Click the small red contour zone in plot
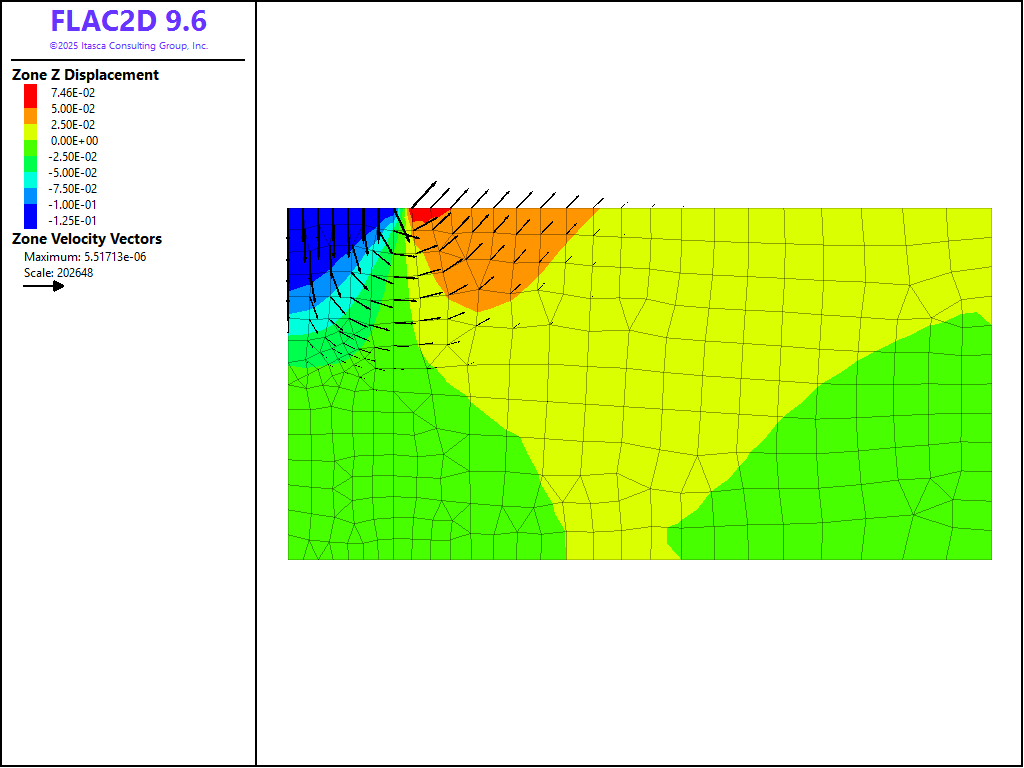Image resolution: width=1024 pixels, height=768 pixels. [x=428, y=214]
